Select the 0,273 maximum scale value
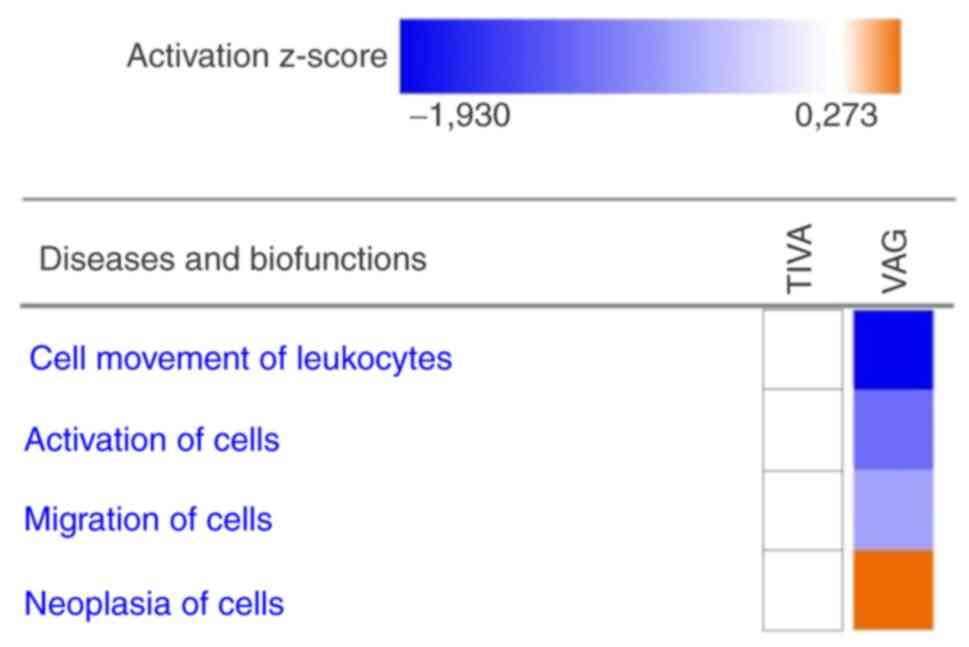The height and width of the screenshot is (647, 969). point(837,117)
